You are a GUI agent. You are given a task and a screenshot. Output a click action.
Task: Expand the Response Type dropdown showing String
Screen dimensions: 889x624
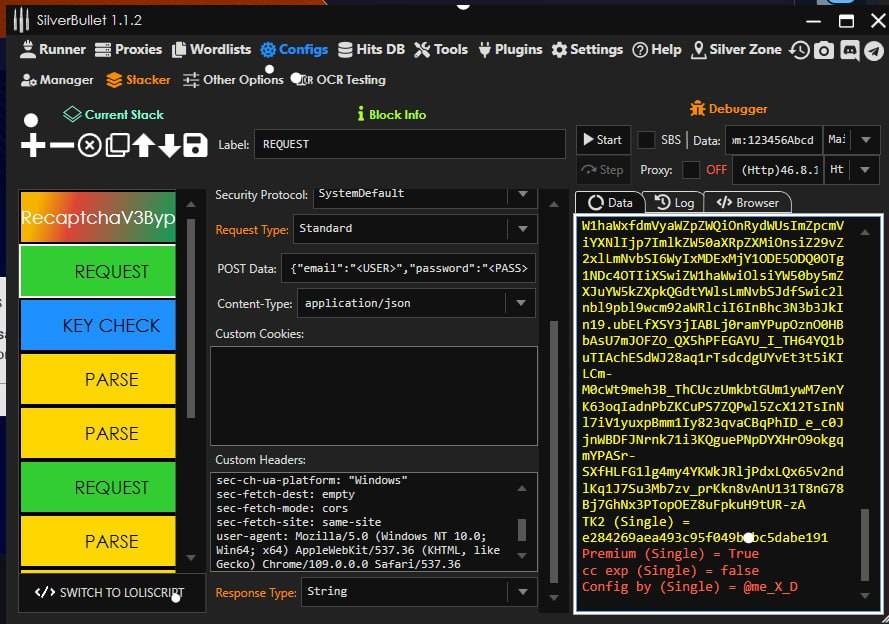[x=521, y=592]
